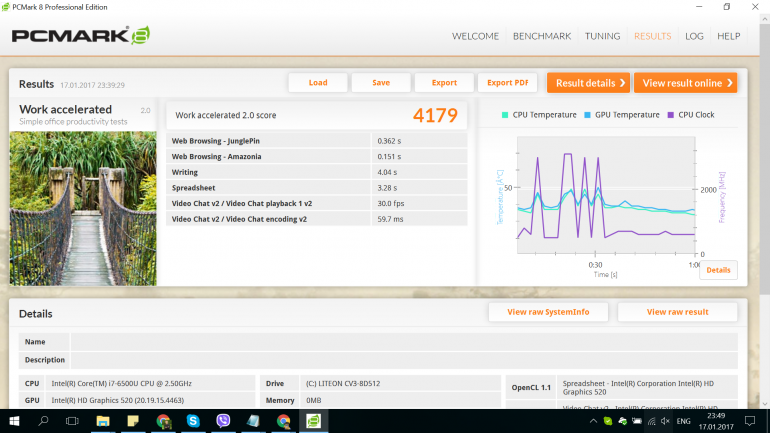Select Video Chat playback 1 v2 row
Image resolution: width=770 pixels, height=433 pixels.
point(317,204)
